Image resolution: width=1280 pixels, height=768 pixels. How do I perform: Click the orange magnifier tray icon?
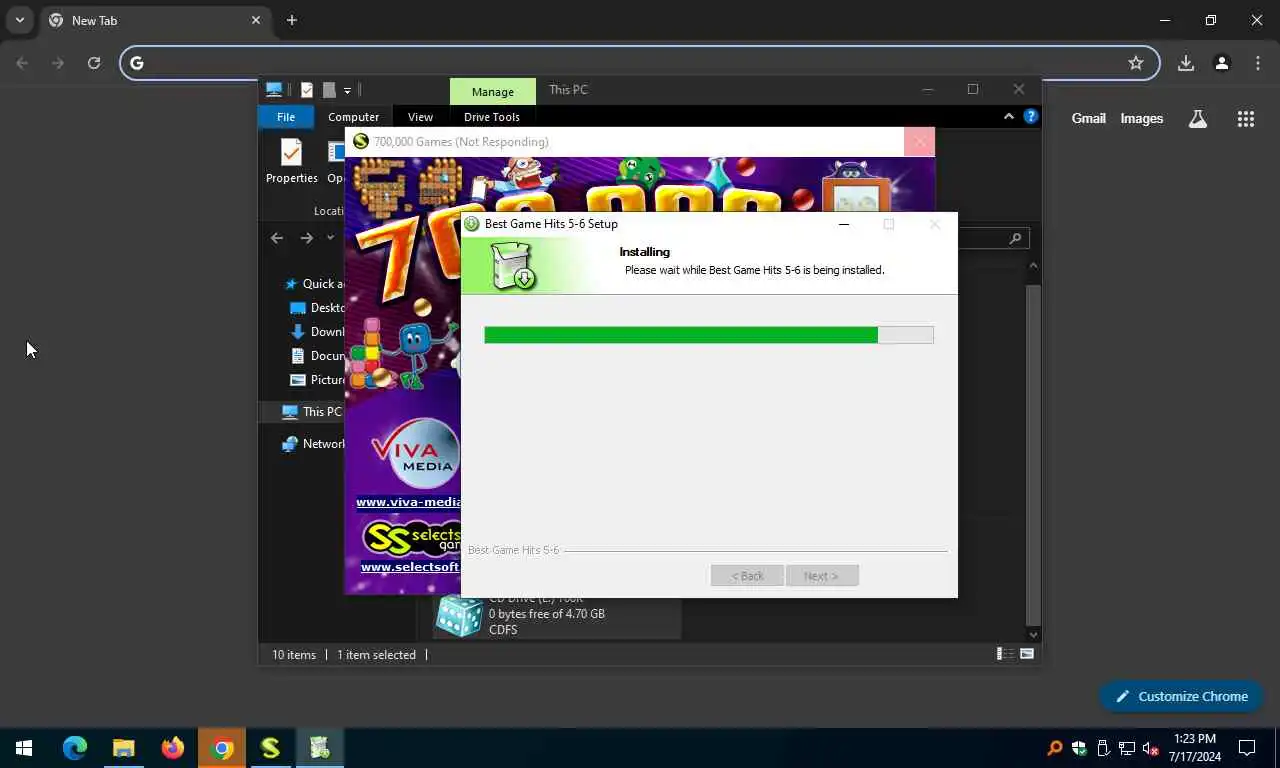click(x=1055, y=748)
